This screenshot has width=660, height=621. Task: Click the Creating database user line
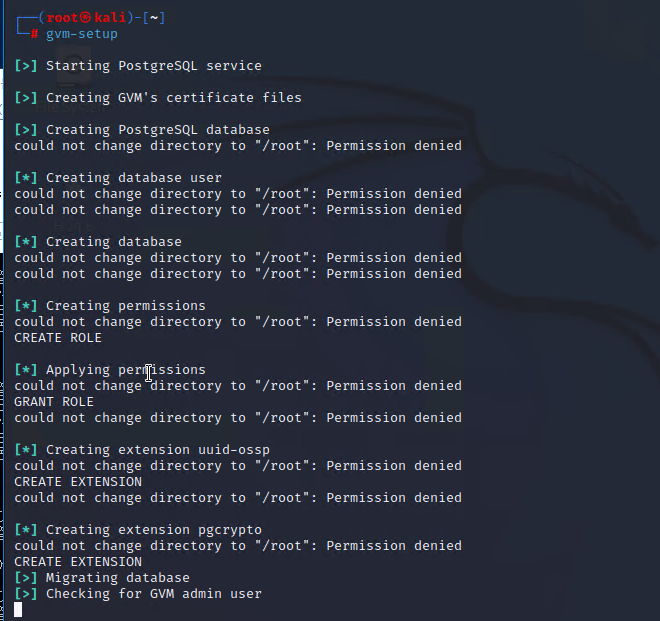133,178
